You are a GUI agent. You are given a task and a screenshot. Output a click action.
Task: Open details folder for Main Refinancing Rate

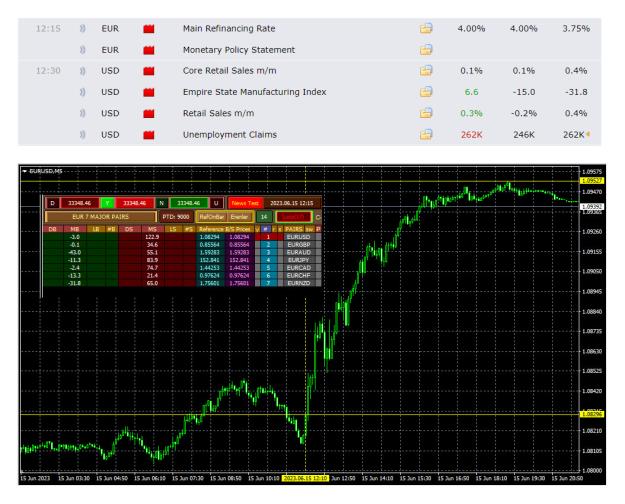426,29
